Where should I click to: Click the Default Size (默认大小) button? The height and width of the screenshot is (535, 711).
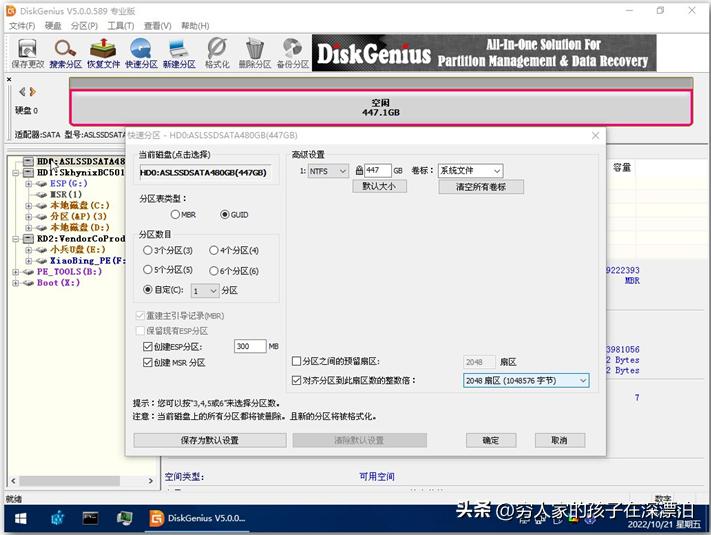[x=380, y=186]
